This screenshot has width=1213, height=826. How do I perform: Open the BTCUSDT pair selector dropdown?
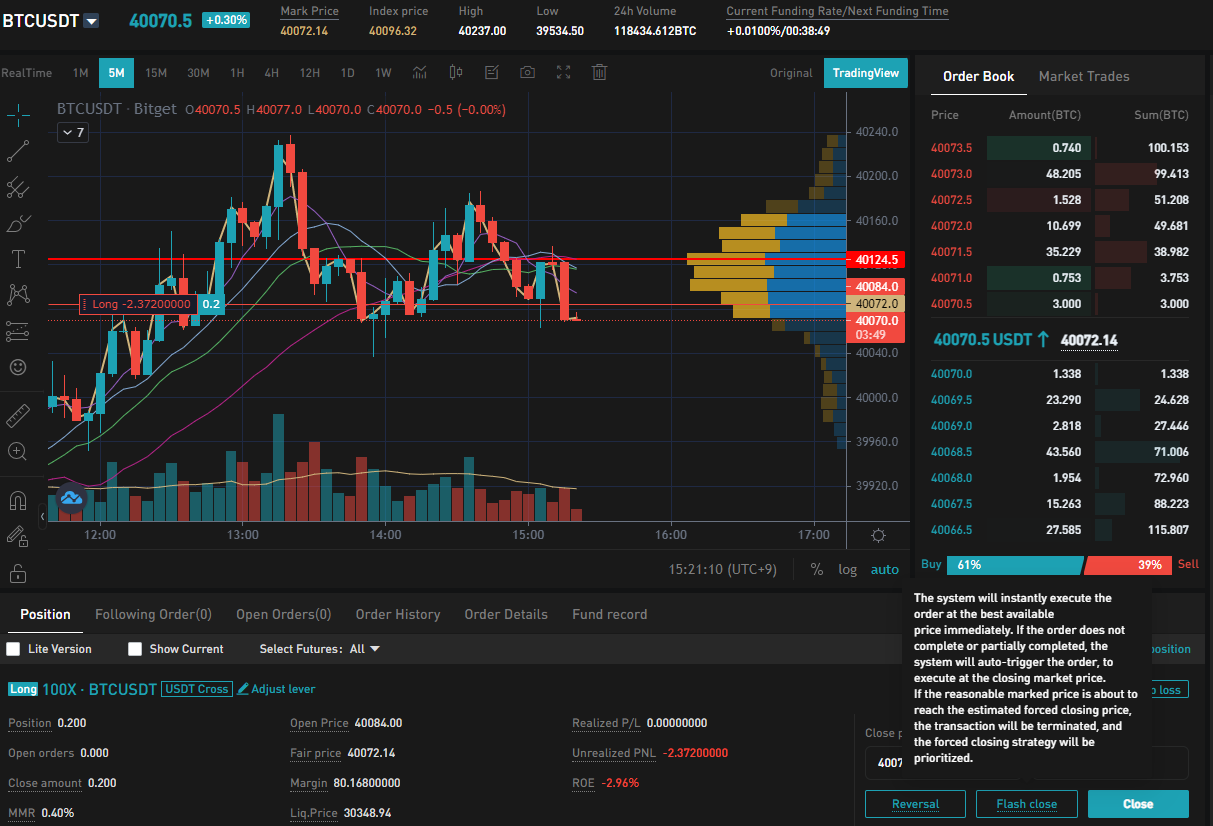(x=91, y=21)
